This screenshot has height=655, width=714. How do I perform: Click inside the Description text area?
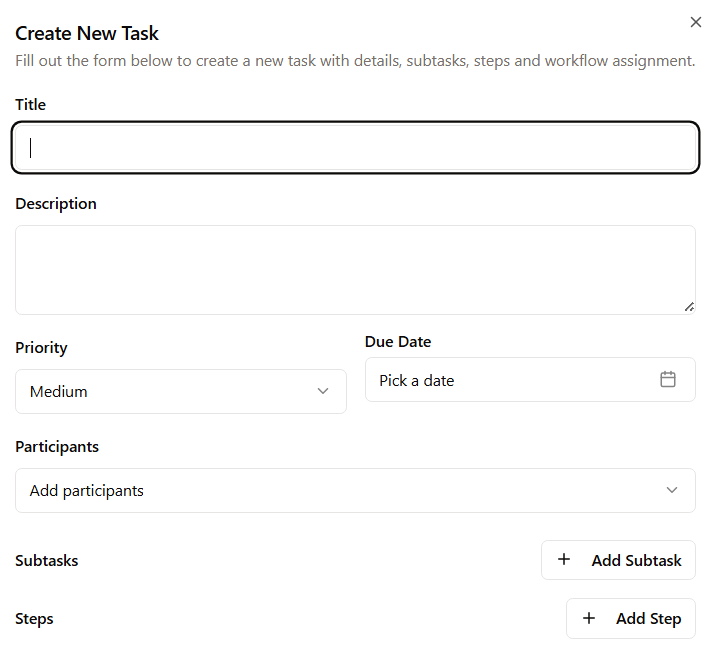355,269
